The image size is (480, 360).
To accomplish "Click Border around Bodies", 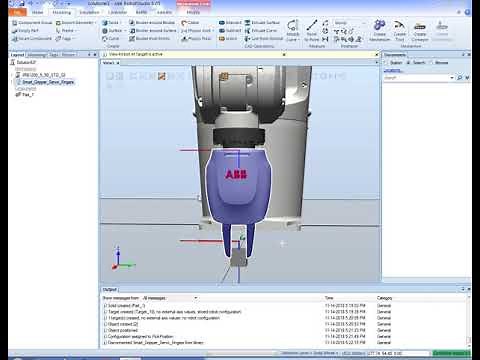I will tap(152, 23).
